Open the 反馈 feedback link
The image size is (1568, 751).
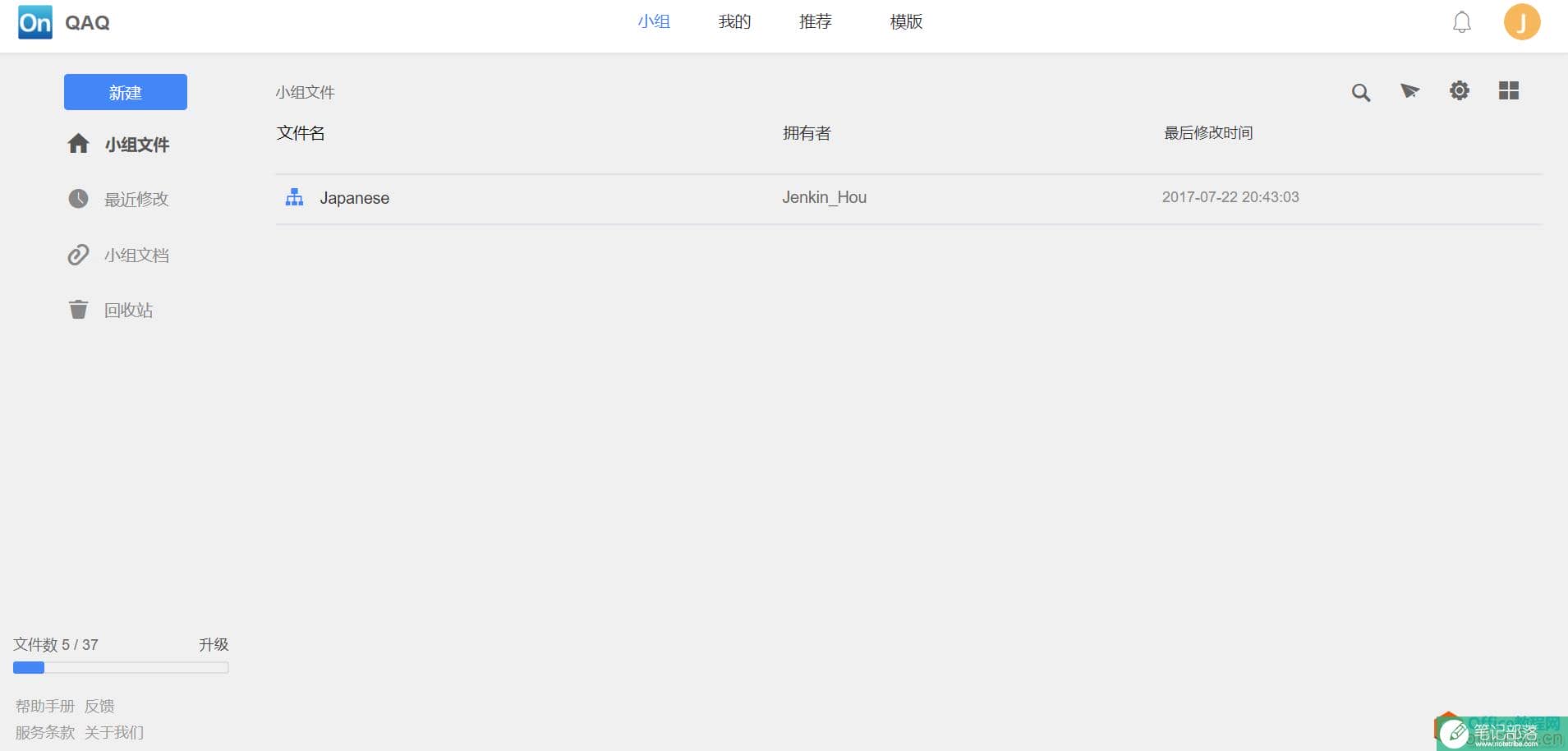coord(99,706)
